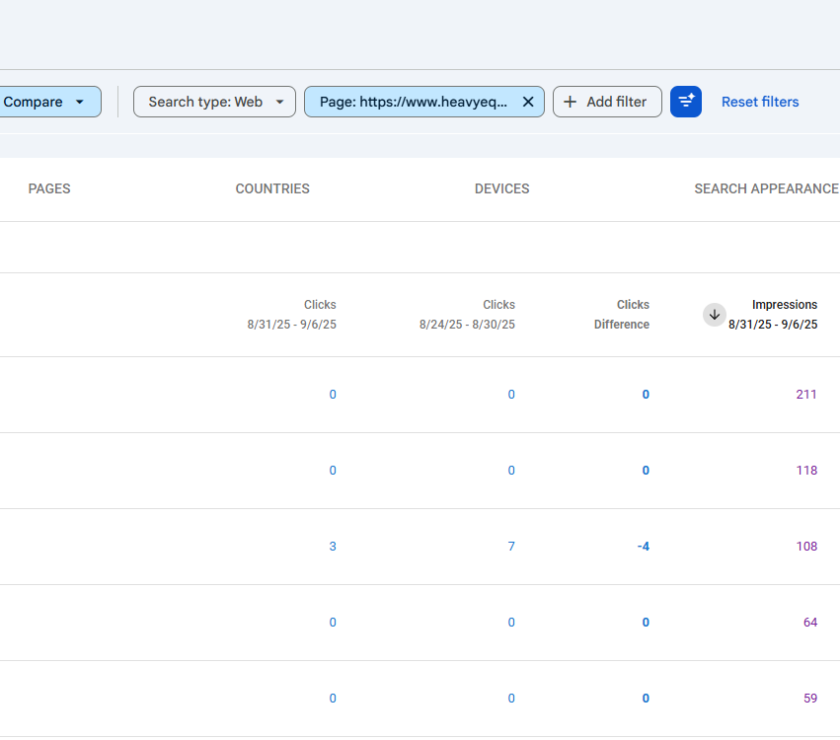
Task: Click the Impressions 8/31/25 - 9/6/25 column header
Action: pos(772,315)
